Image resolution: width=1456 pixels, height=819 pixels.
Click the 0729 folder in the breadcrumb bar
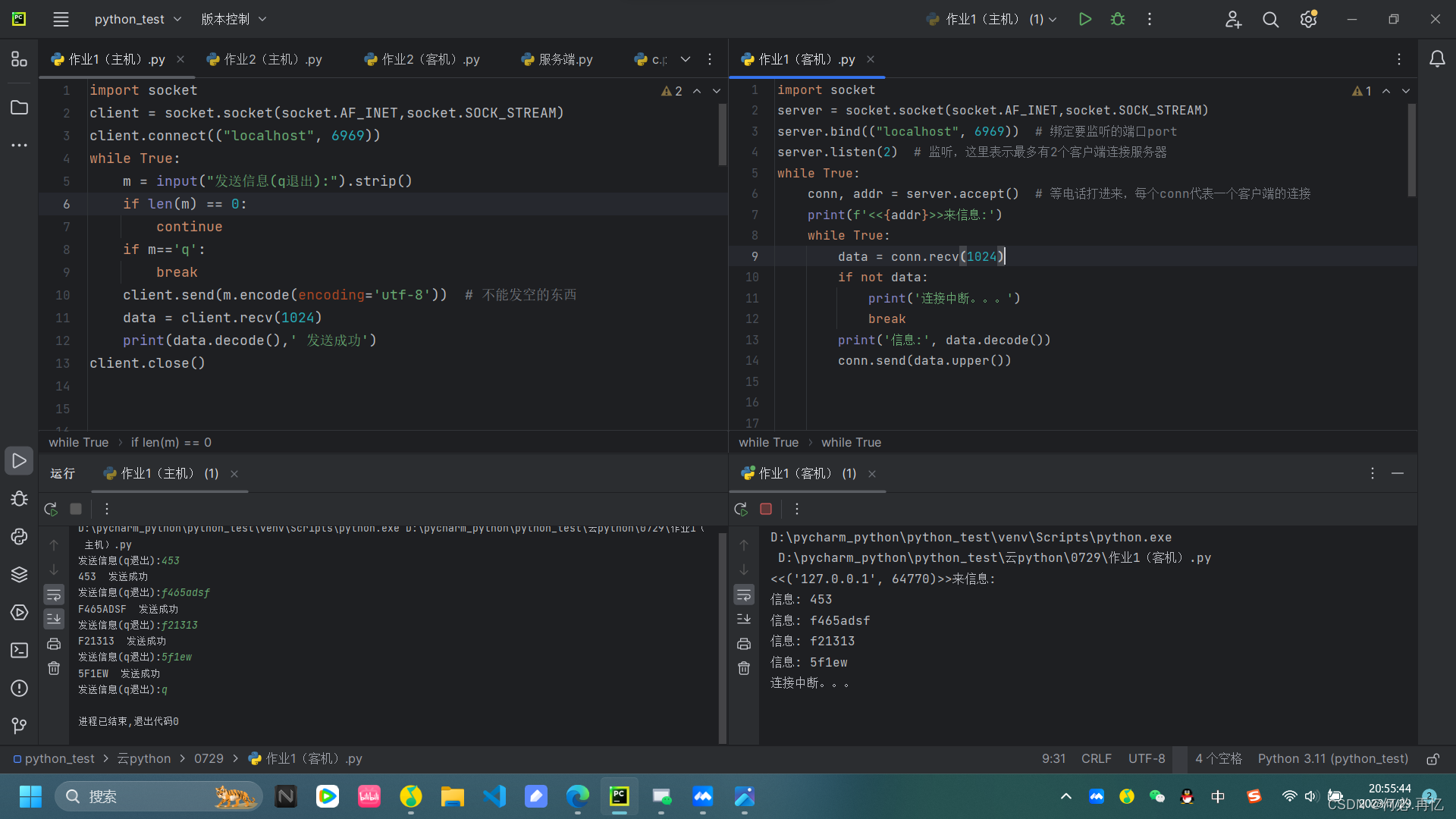(x=209, y=758)
